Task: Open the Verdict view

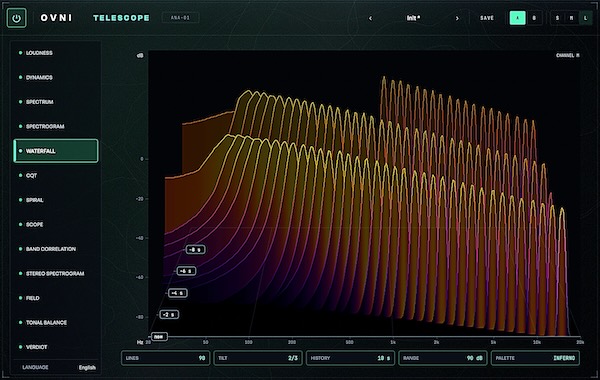Action: pyautogui.click(x=56, y=347)
